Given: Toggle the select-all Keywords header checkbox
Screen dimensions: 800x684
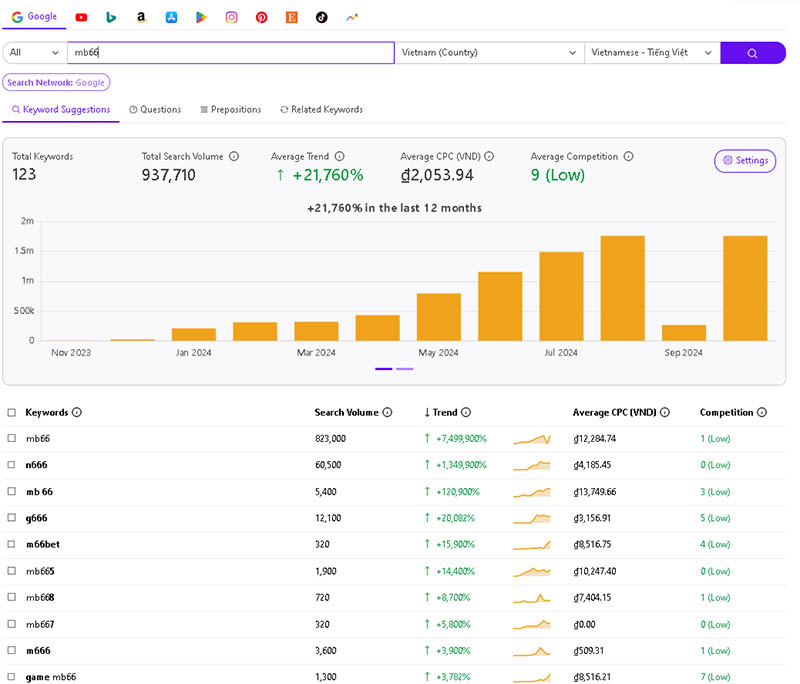Looking at the screenshot, I should click(12, 412).
